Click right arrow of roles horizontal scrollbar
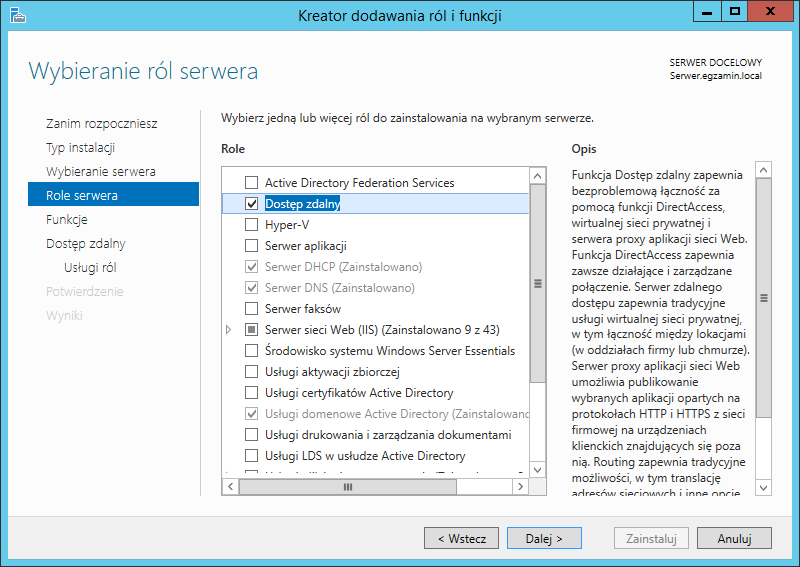Image resolution: width=800 pixels, height=567 pixels. pyautogui.click(x=520, y=486)
